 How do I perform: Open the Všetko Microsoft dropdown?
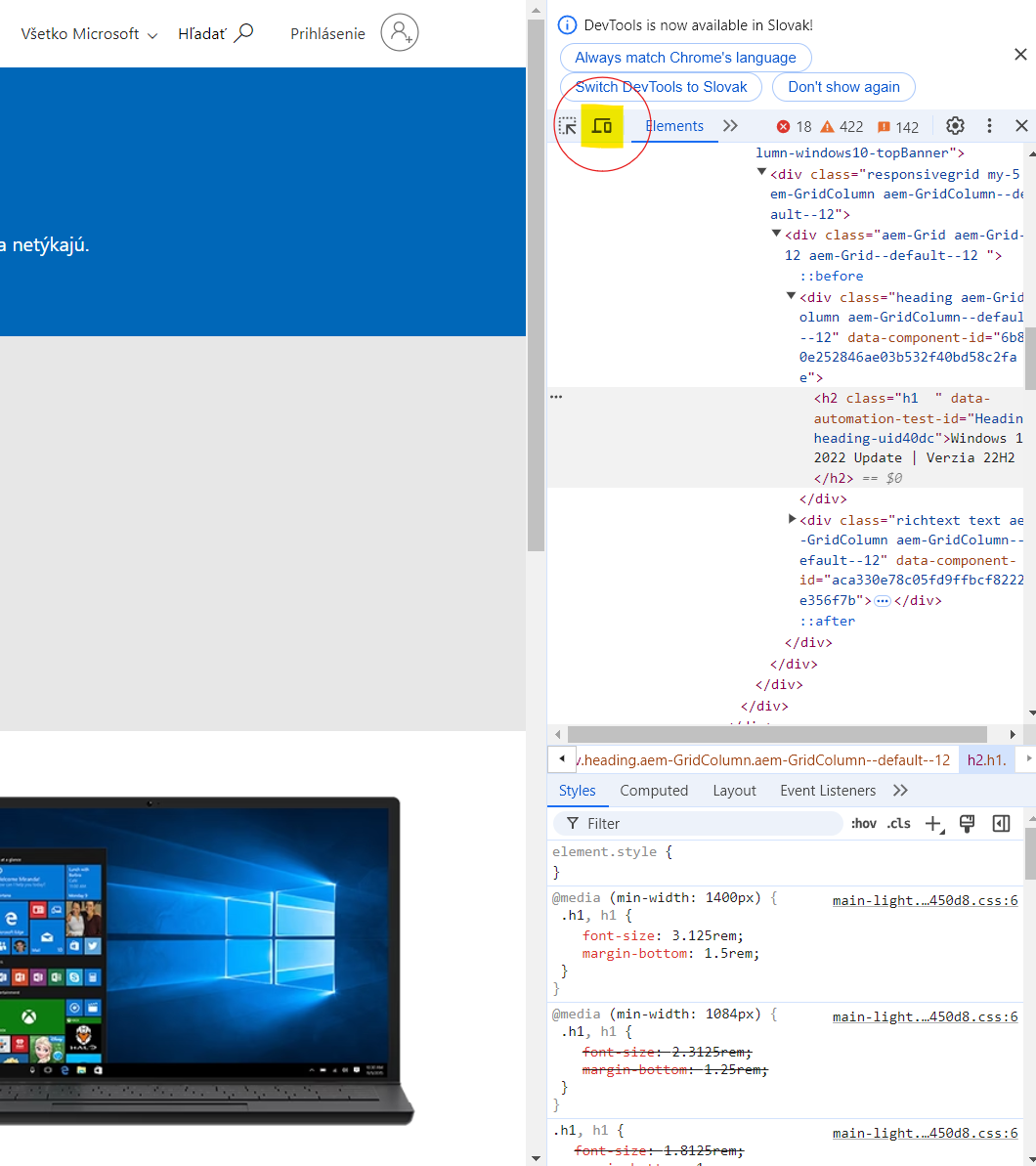pyautogui.click(x=89, y=34)
